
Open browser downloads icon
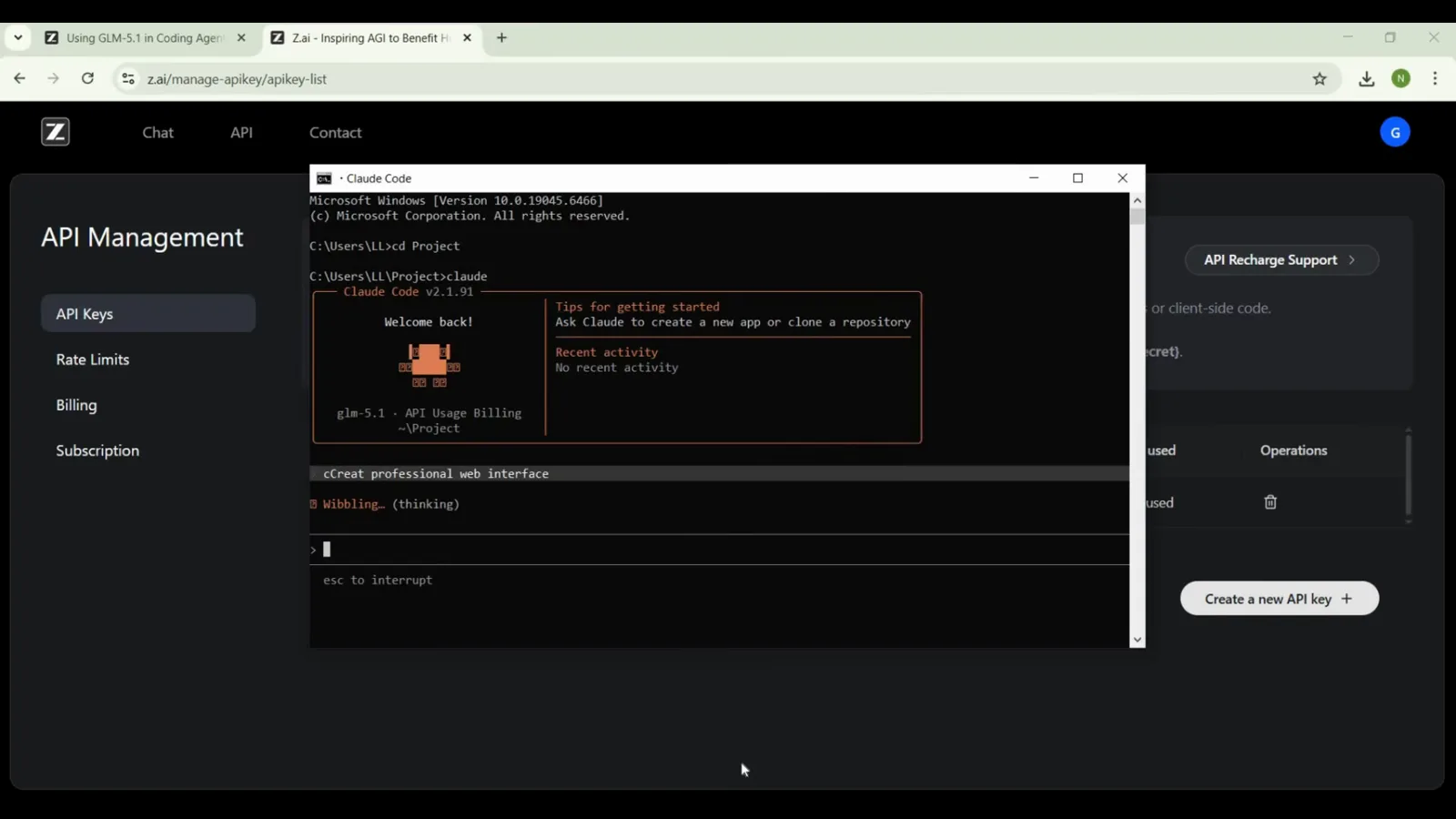click(1366, 79)
